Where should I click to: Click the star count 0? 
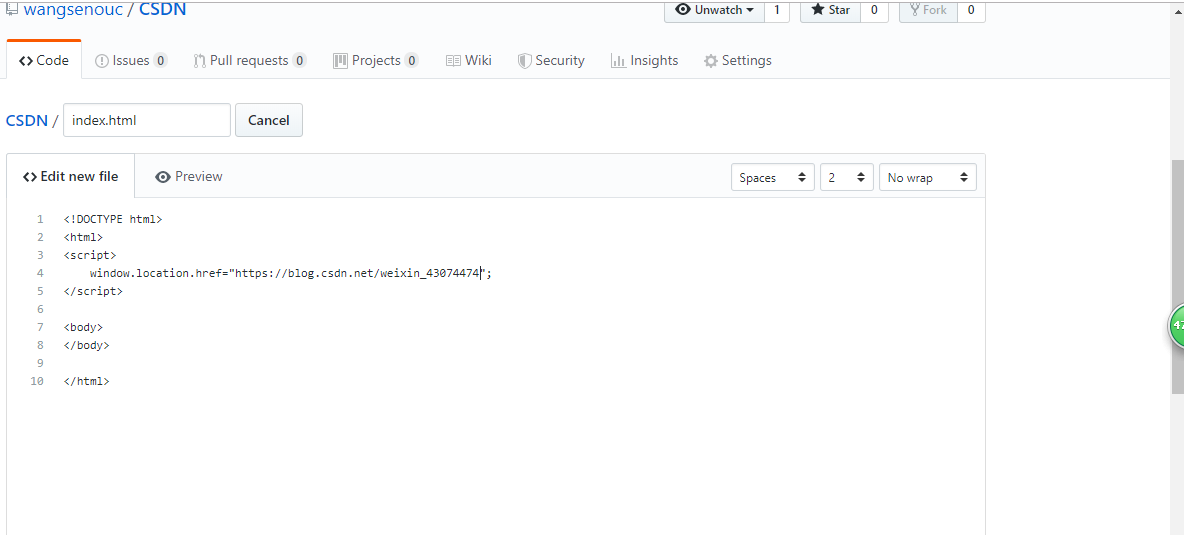coord(874,11)
